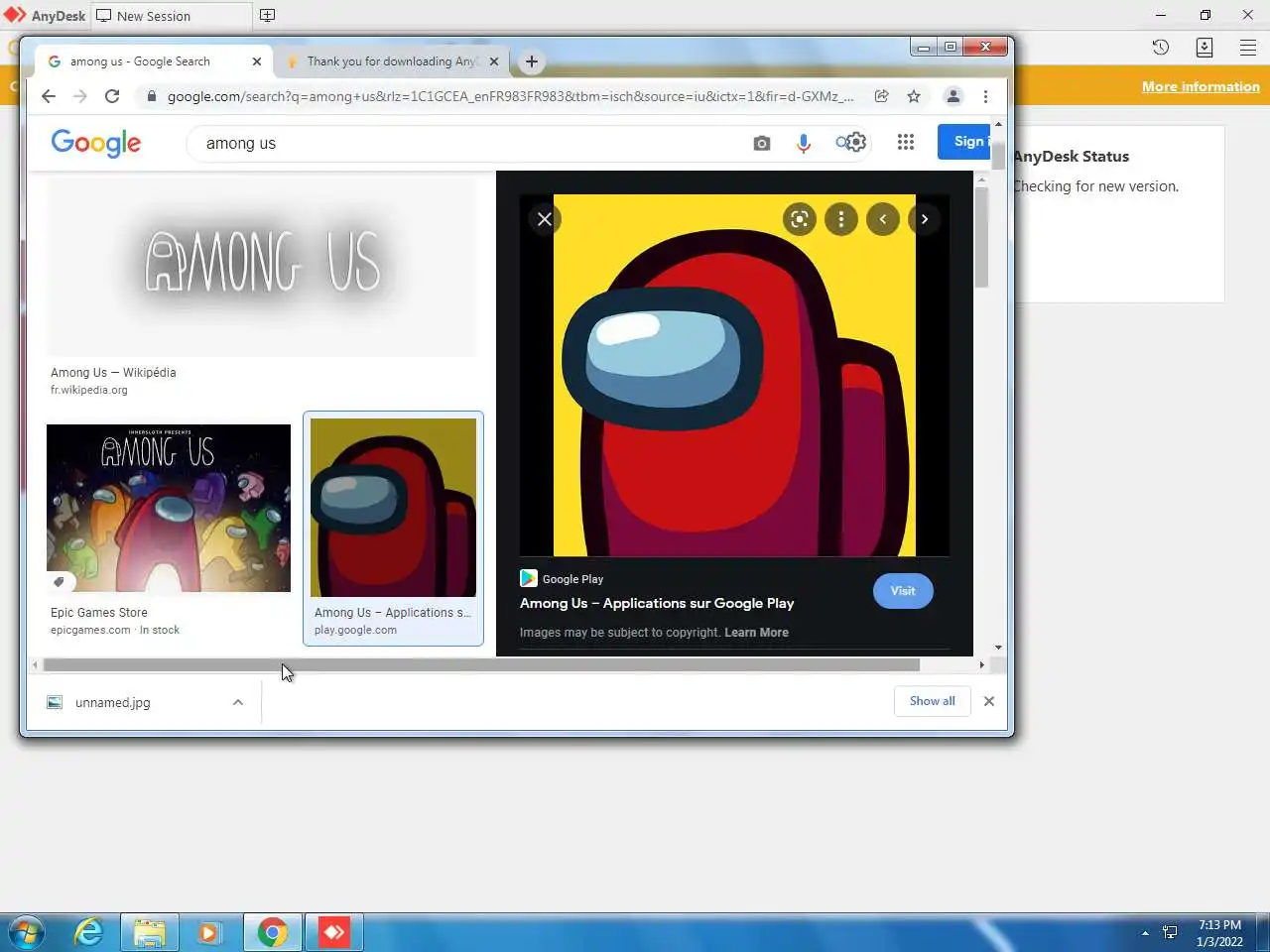Image resolution: width=1270 pixels, height=952 pixels.
Task: Click the horizontal scrollbar right arrow
Action: tap(982, 665)
